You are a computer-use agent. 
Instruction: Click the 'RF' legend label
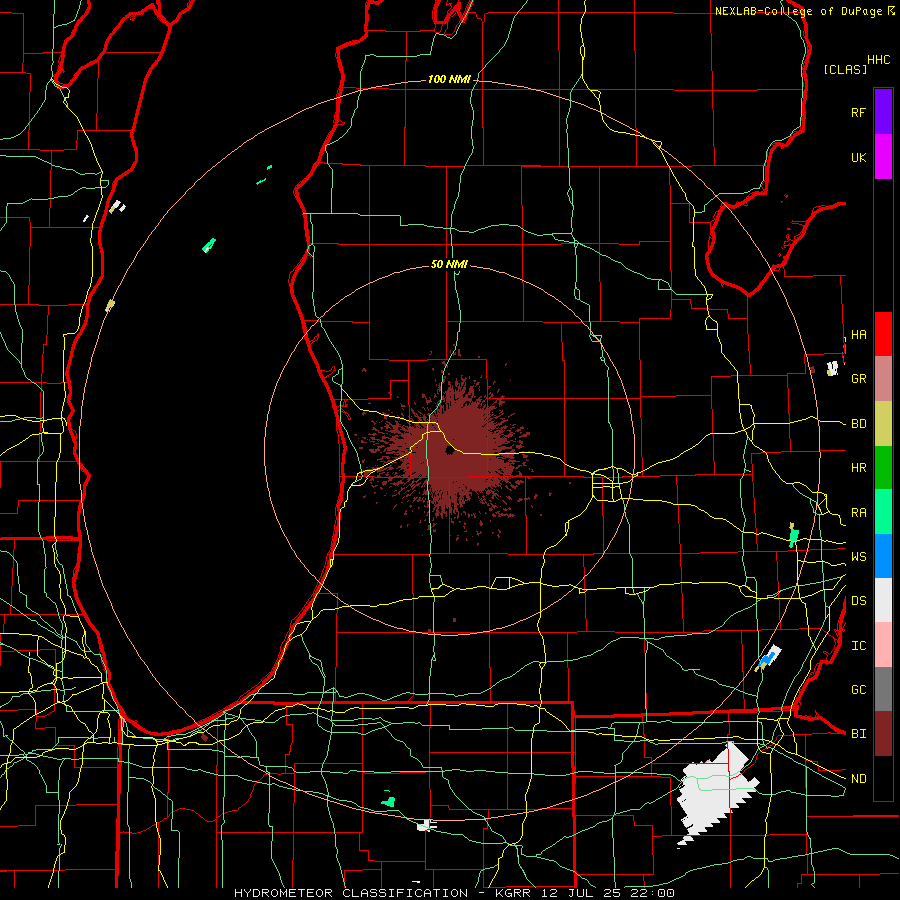point(858,112)
